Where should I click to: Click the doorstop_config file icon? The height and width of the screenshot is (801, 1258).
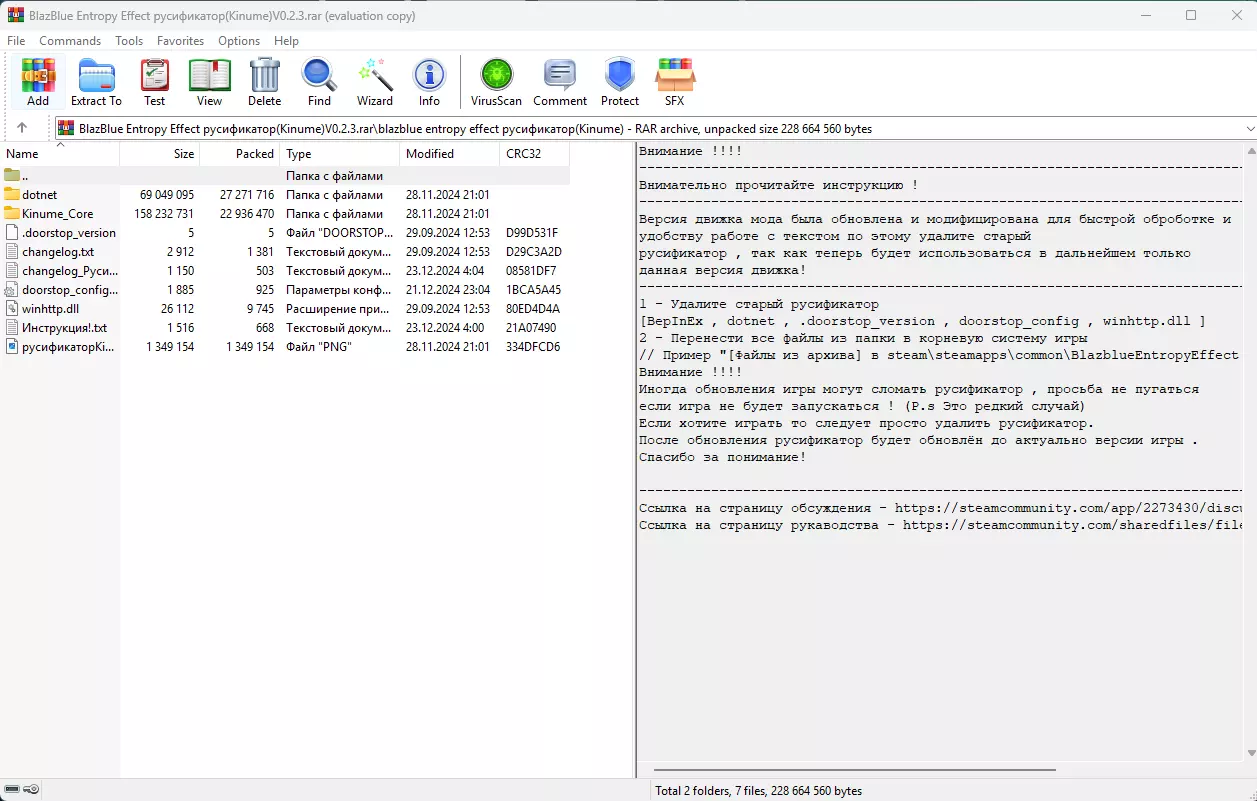tap(12, 289)
